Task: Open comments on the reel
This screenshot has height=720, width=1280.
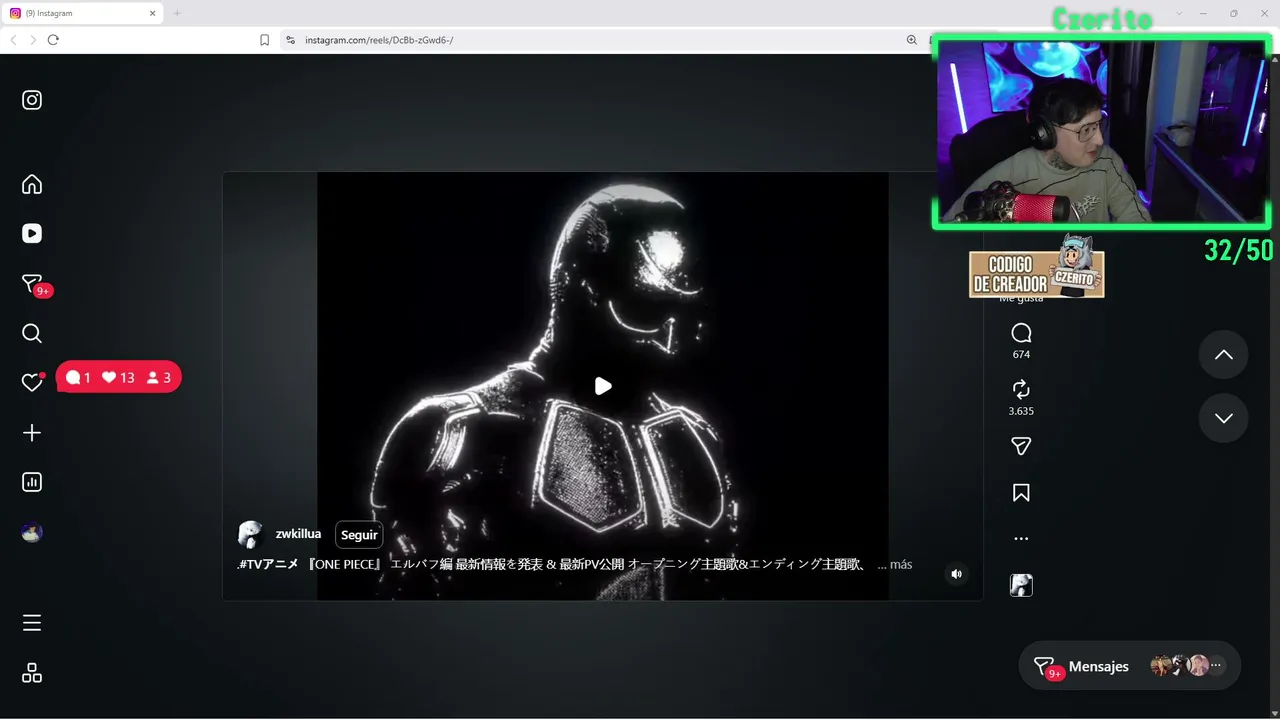Action: [x=1021, y=333]
